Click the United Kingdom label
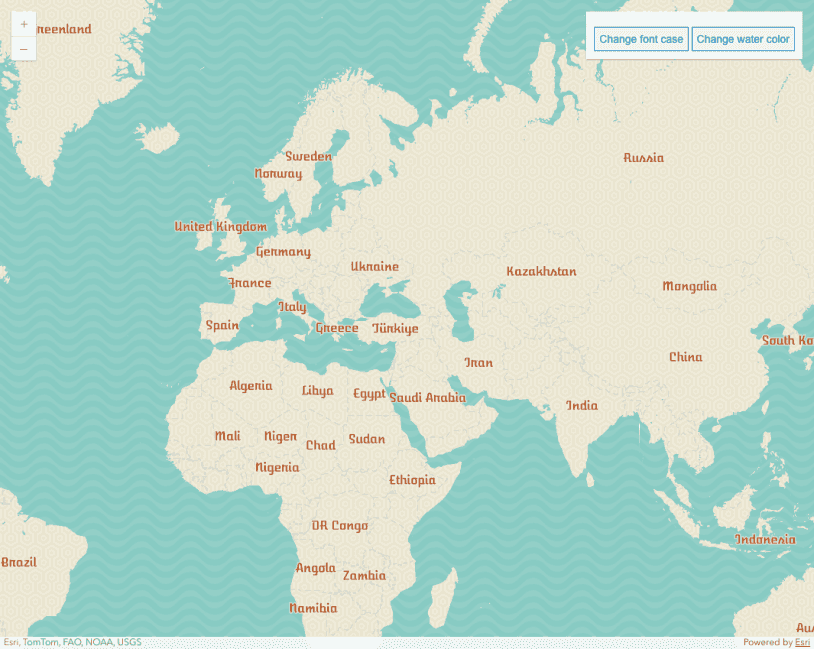 click(x=221, y=226)
